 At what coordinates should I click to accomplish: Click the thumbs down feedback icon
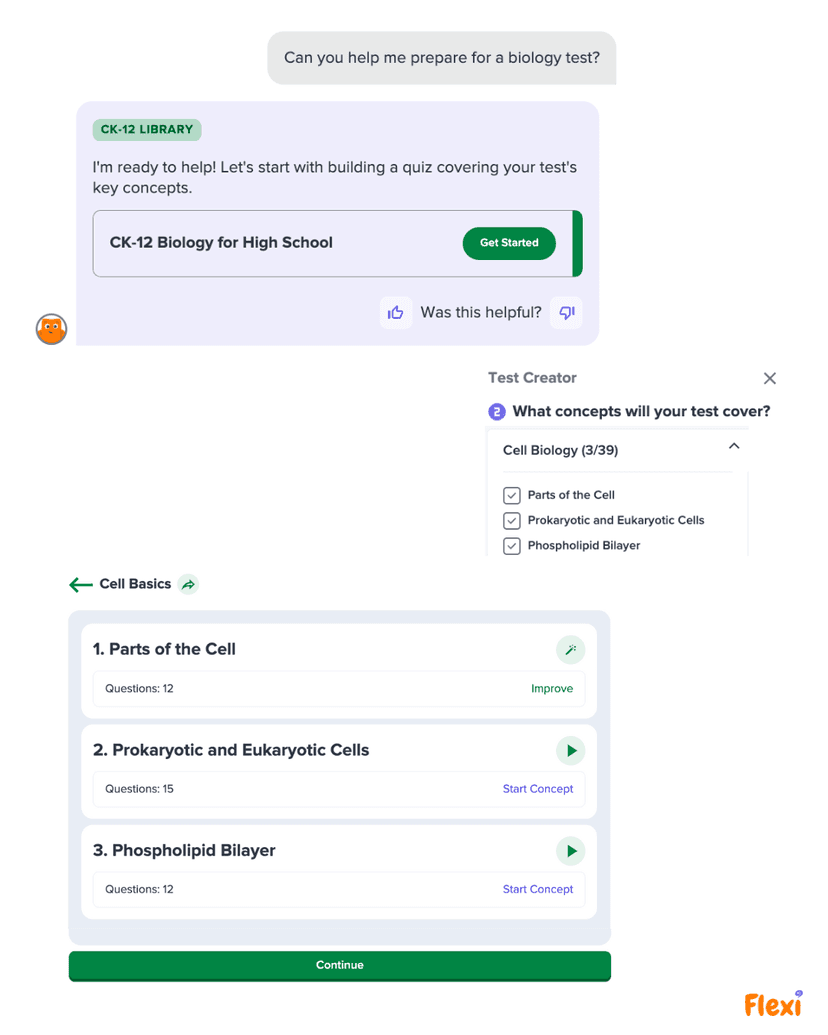click(x=566, y=312)
